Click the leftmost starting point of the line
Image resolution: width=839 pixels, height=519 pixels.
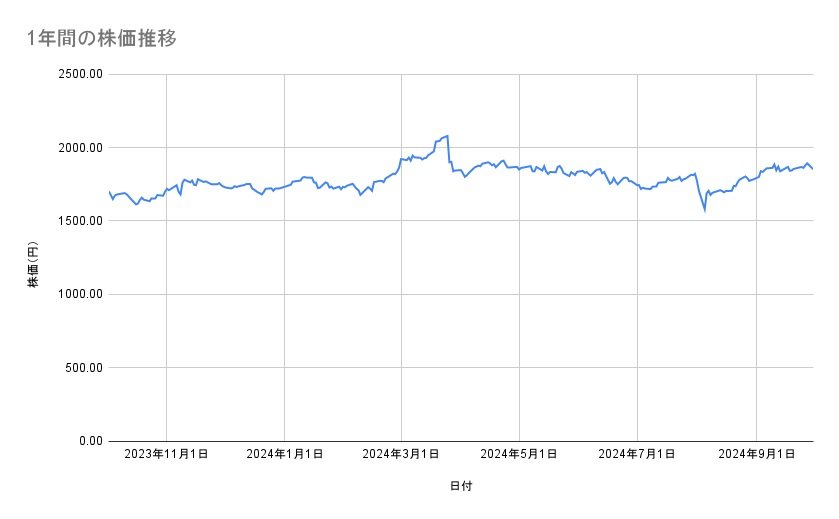click(109, 191)
